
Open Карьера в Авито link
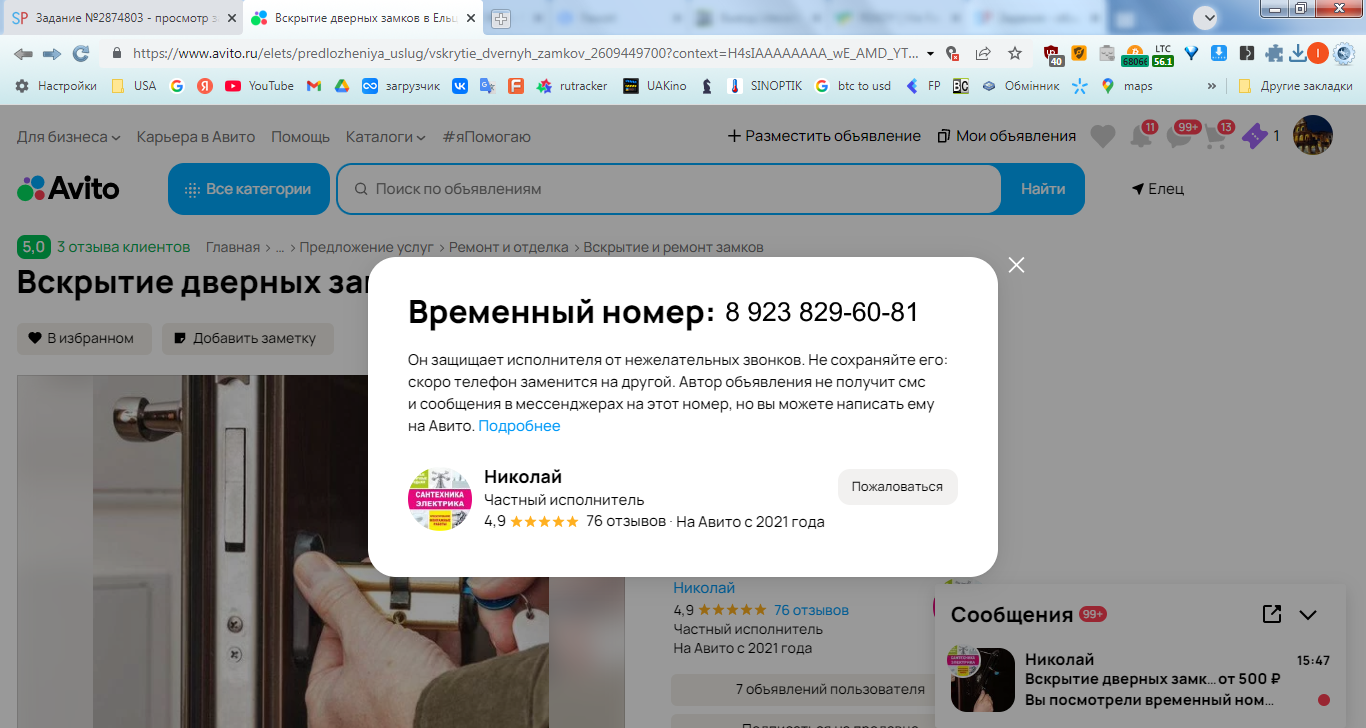[196, 136]
